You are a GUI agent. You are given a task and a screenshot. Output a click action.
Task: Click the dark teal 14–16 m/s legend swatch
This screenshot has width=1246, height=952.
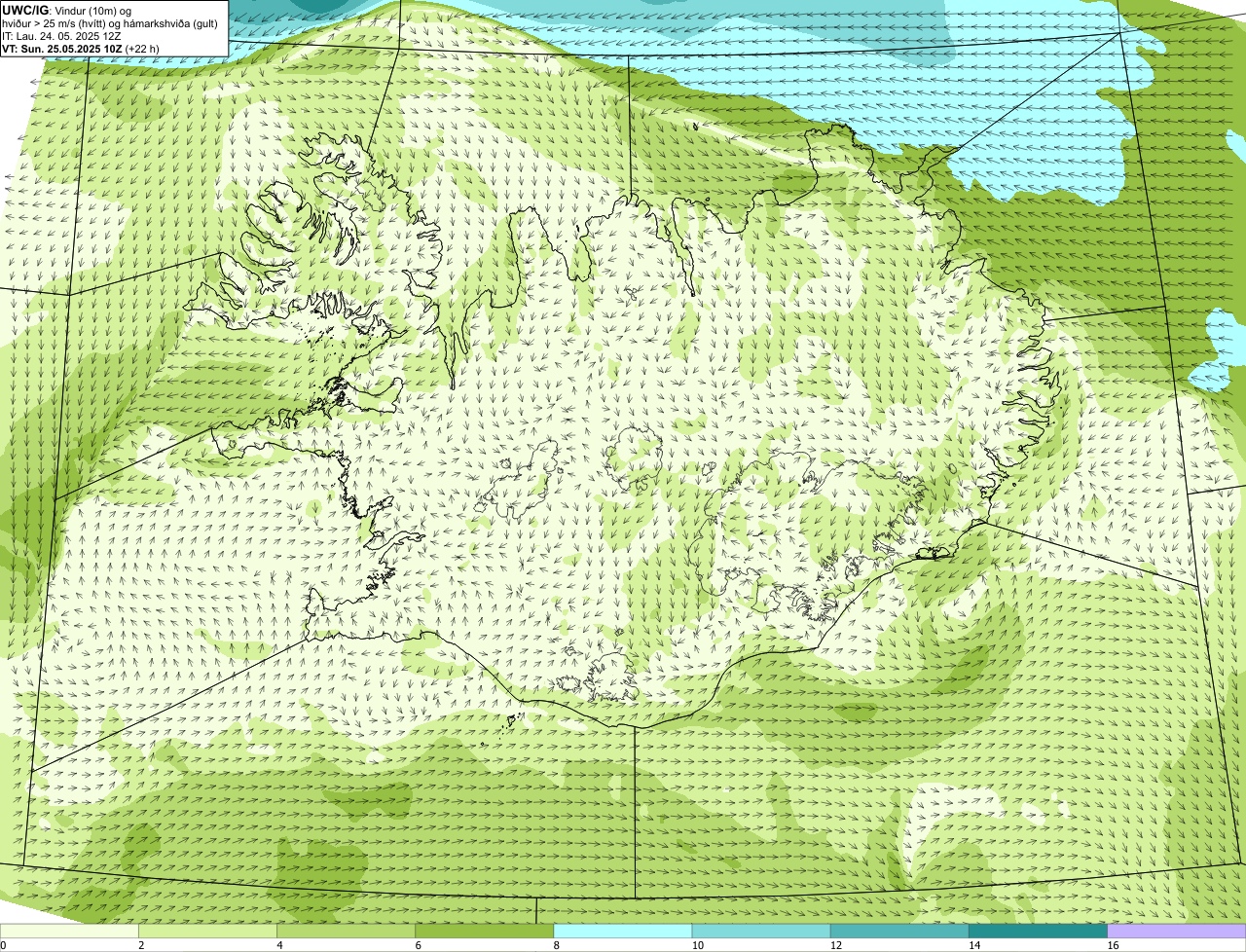1037,931
